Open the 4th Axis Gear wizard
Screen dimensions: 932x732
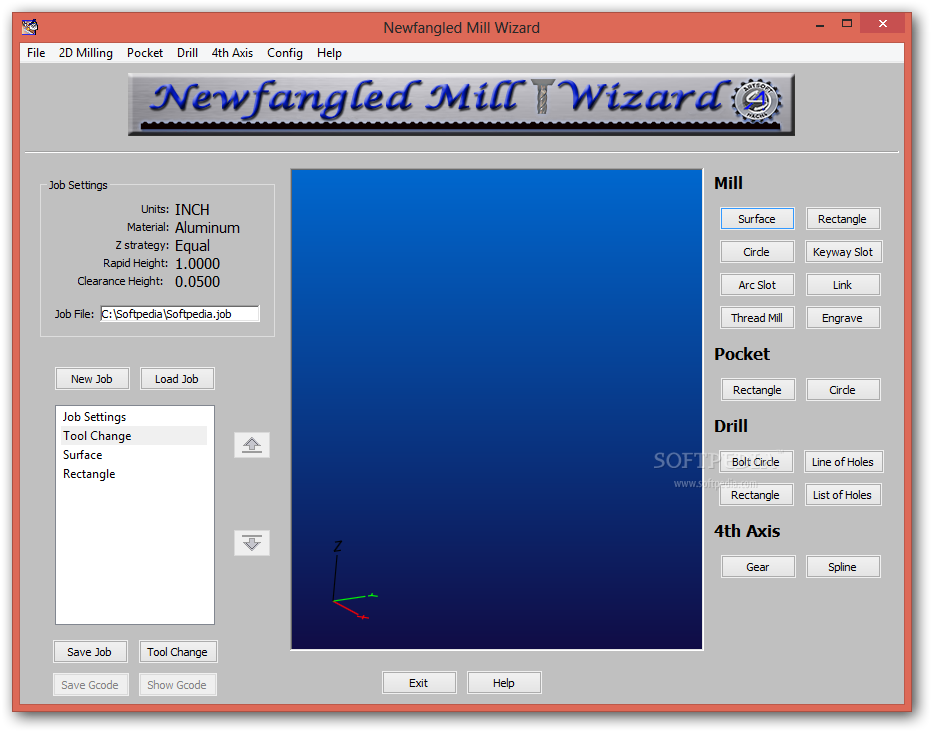pos(757,567)
